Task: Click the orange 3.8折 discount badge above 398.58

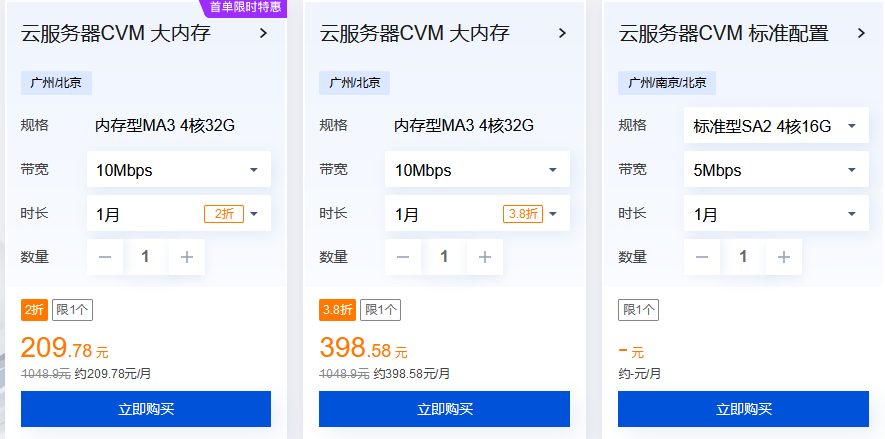Action: (337, 310)
